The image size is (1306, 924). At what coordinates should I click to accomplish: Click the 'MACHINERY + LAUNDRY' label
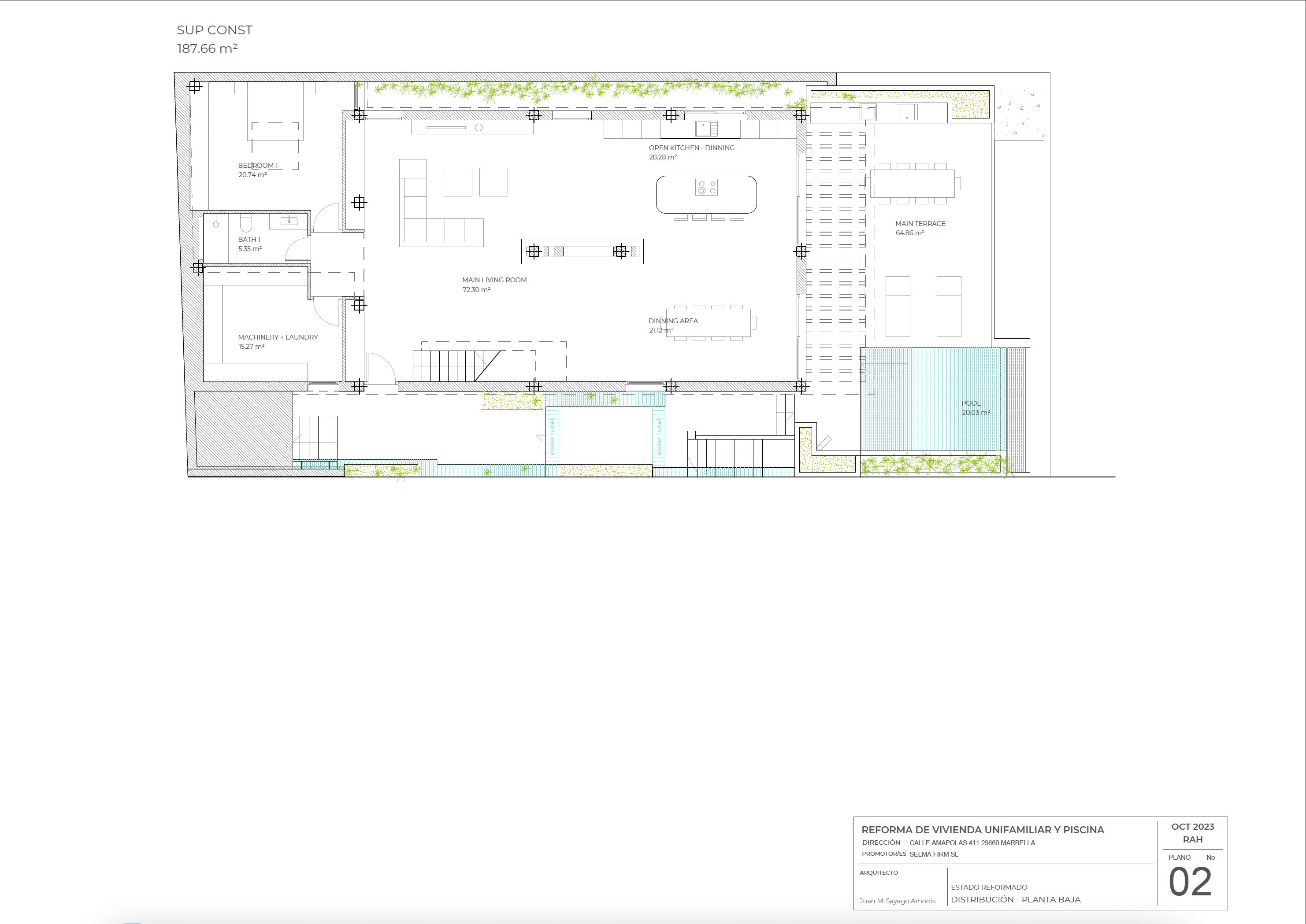(x=278, y=337)
